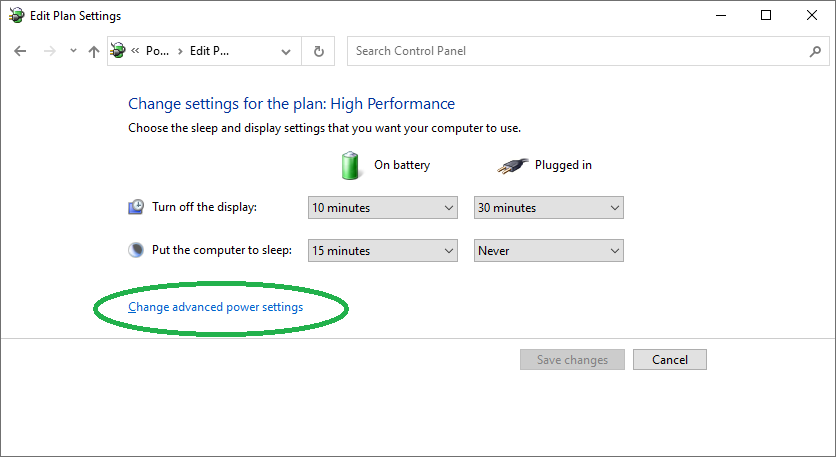Image resolution: width=836 pixels, height=457 pixels.
Task: Click the Back arrow navigation button
Action: (20, 51)
